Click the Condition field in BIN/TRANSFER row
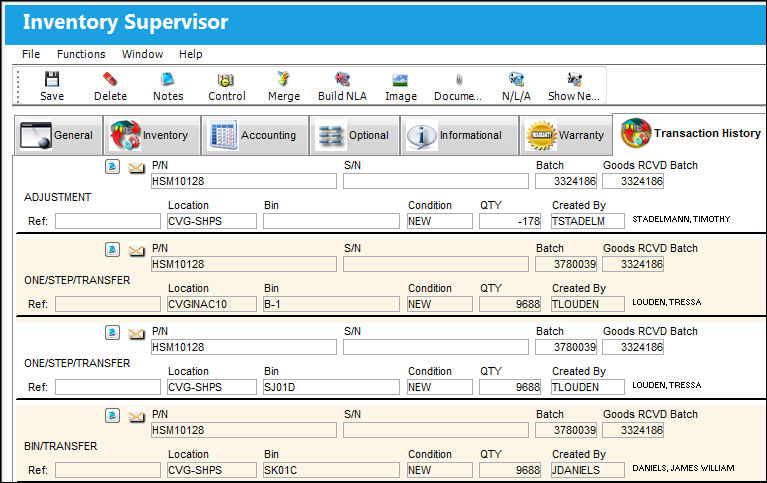The height and width of the screenshot is (483, 767). 440,470
